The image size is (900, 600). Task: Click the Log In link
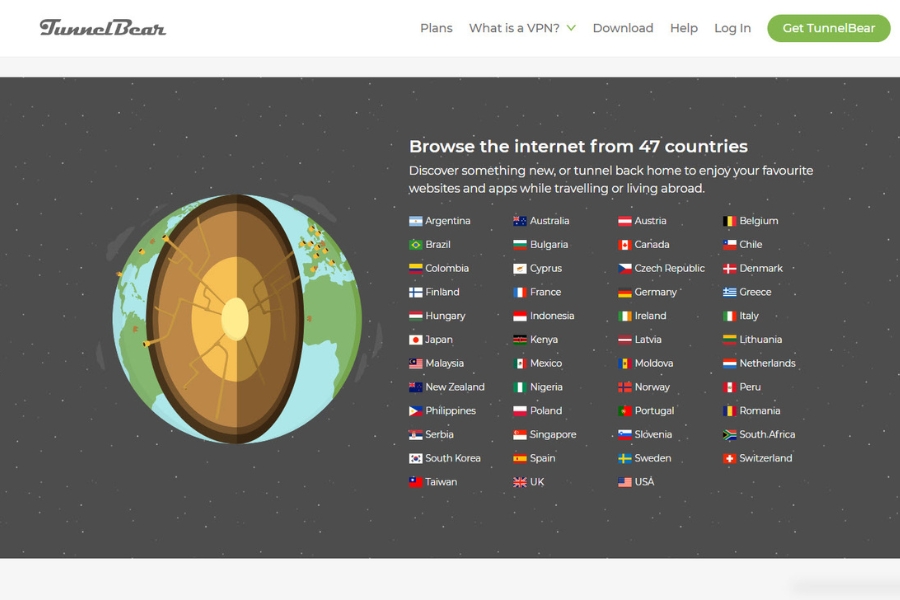[732, 28]
